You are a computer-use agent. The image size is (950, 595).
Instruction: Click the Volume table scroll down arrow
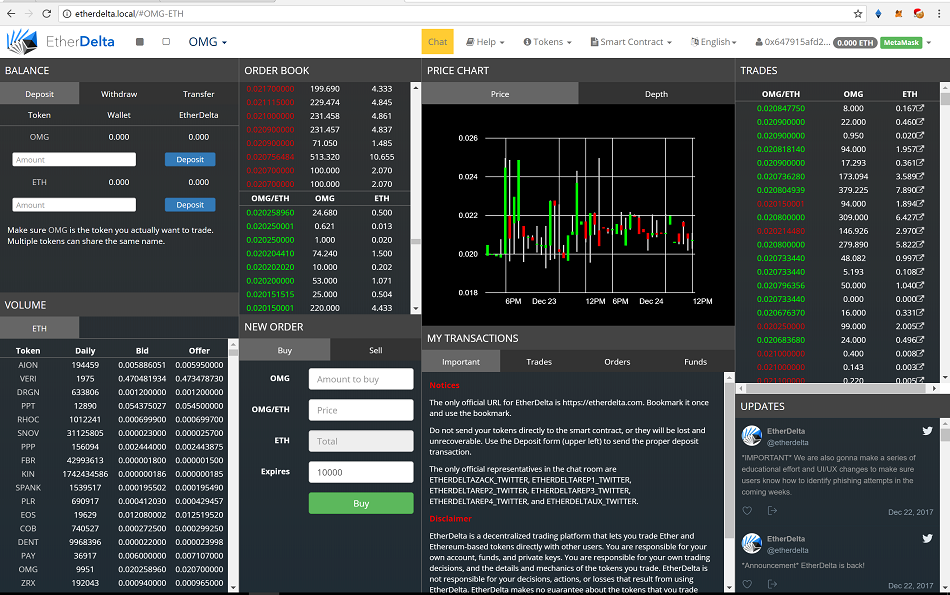tap(233, 587)
